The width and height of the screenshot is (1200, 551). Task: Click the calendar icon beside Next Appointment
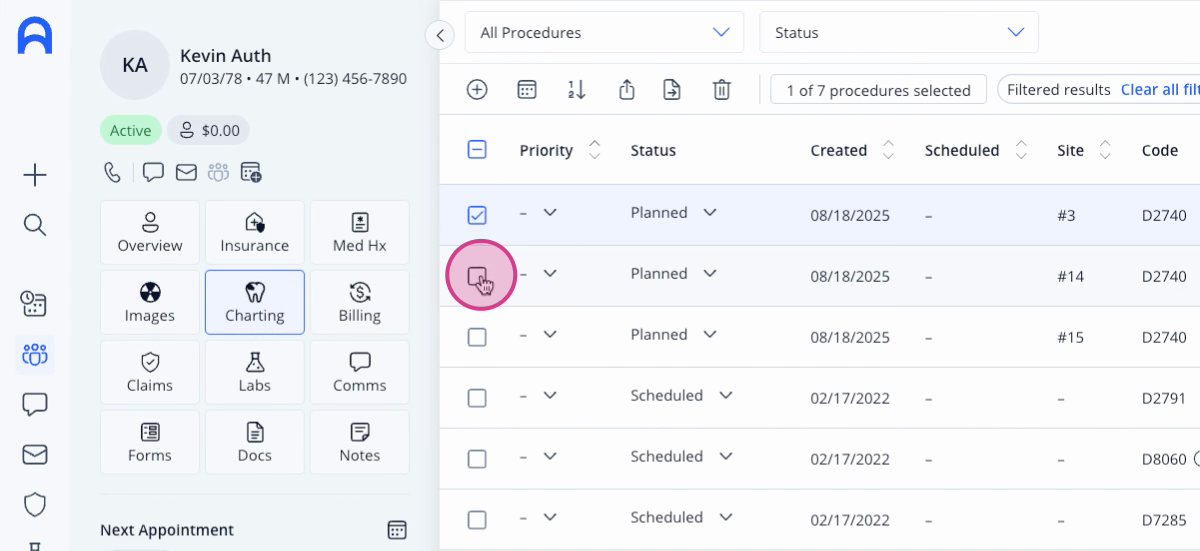click(397, 530)
